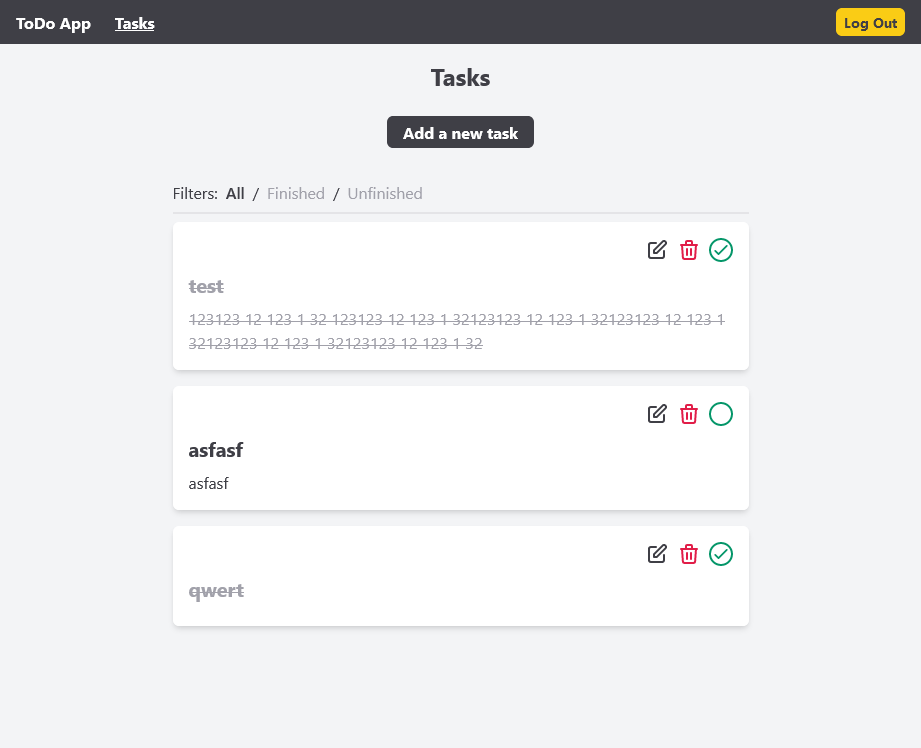Click the 'test' task description text
Screen dimensions: 921x748
click(x=456, y=332)
